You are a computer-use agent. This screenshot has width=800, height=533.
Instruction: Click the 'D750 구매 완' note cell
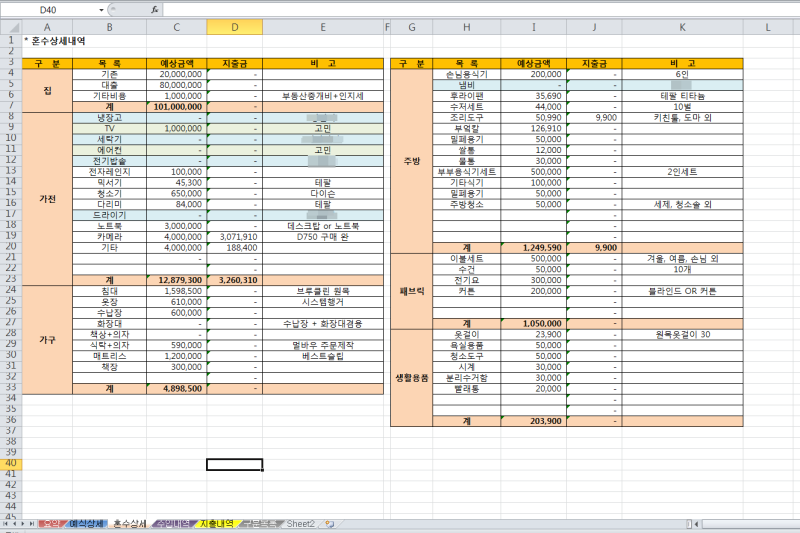323,237
